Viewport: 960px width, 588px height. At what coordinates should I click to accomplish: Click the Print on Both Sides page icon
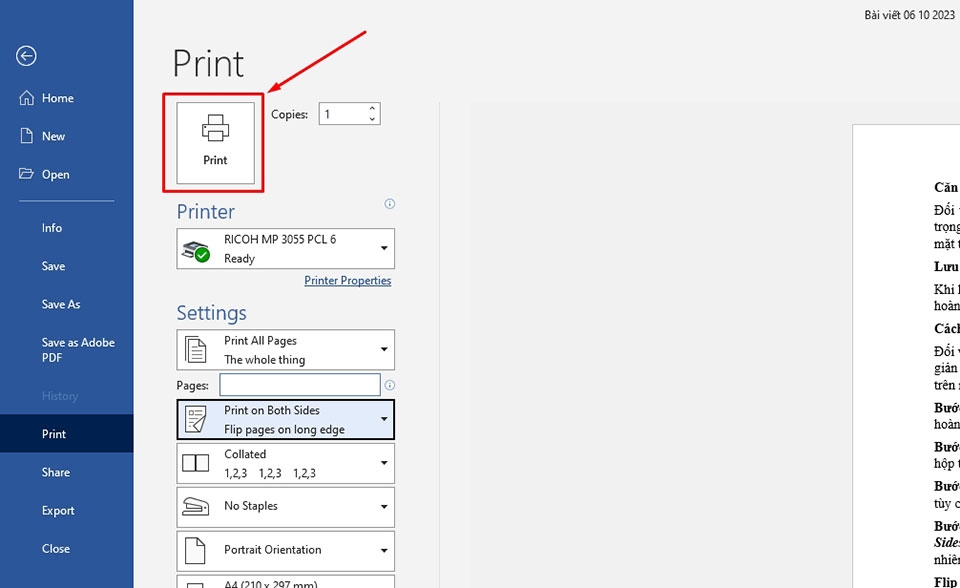(x=196, y=420)
